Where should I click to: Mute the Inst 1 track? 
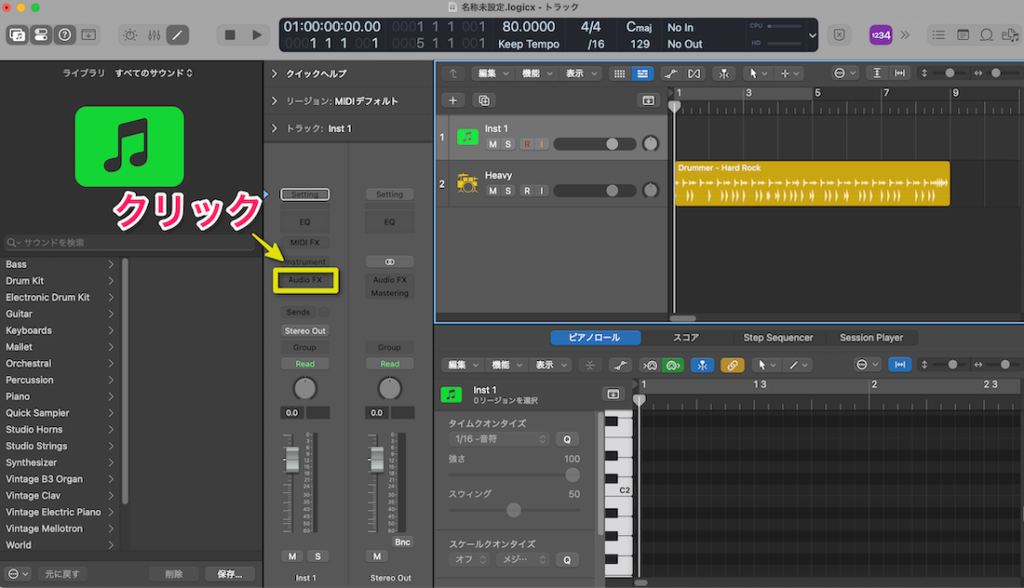tap(493, 144)
